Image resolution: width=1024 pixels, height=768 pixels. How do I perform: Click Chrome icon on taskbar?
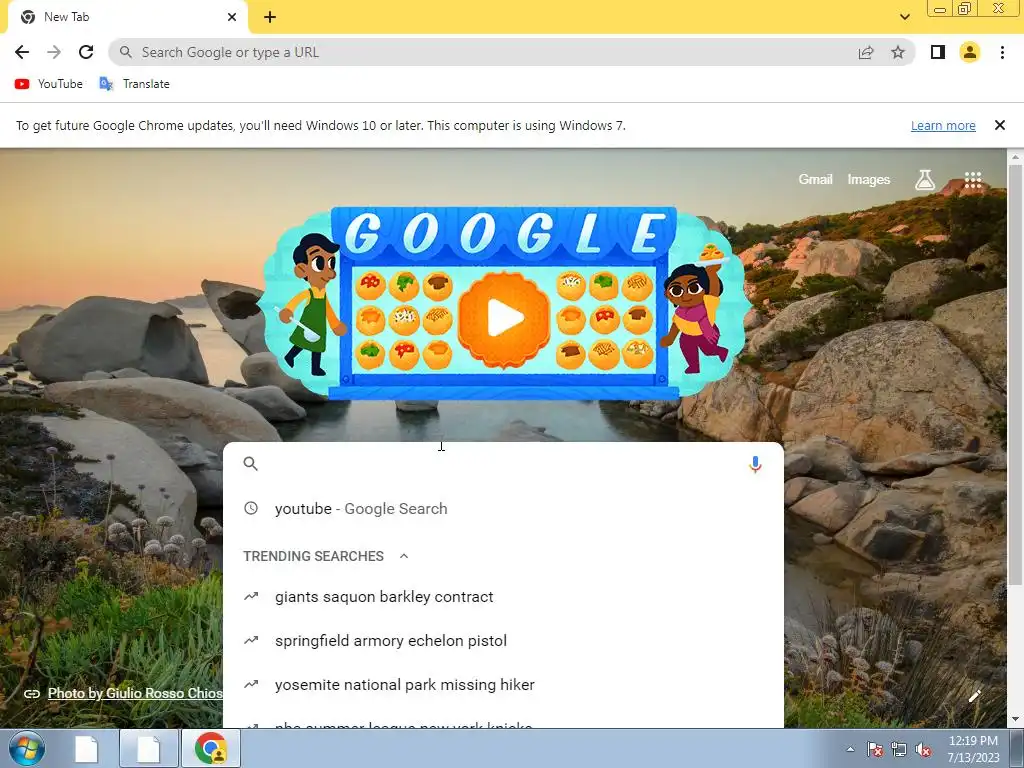[210, 748]
